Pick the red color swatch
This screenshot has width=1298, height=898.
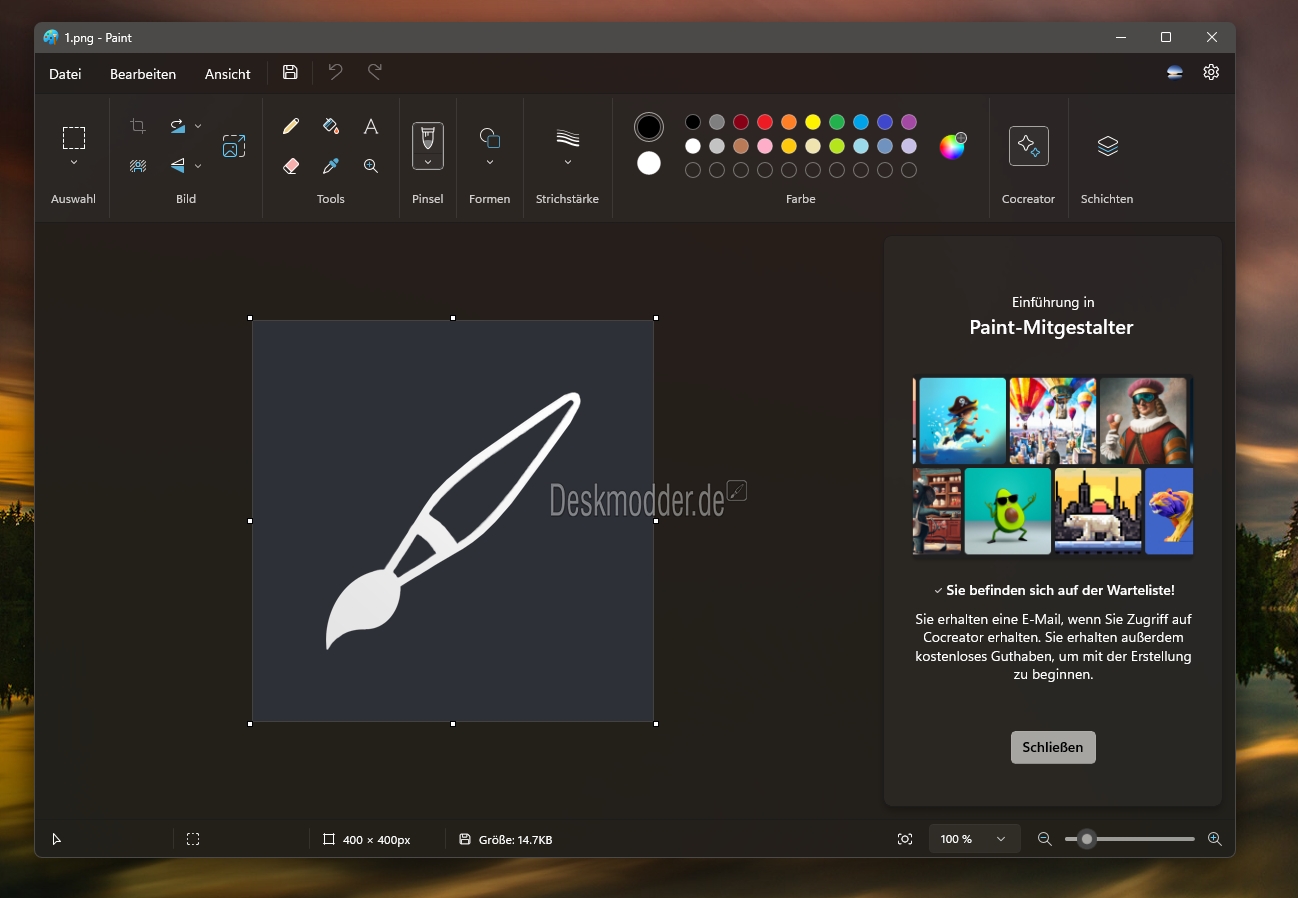pos(765,122)
